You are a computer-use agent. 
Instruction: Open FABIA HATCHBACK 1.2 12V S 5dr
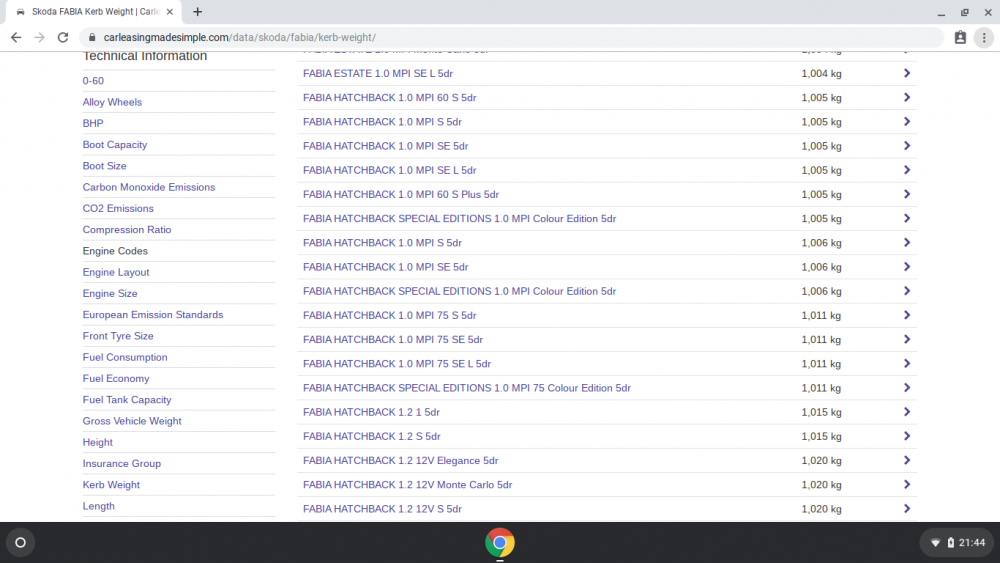(x=383, y=509)
